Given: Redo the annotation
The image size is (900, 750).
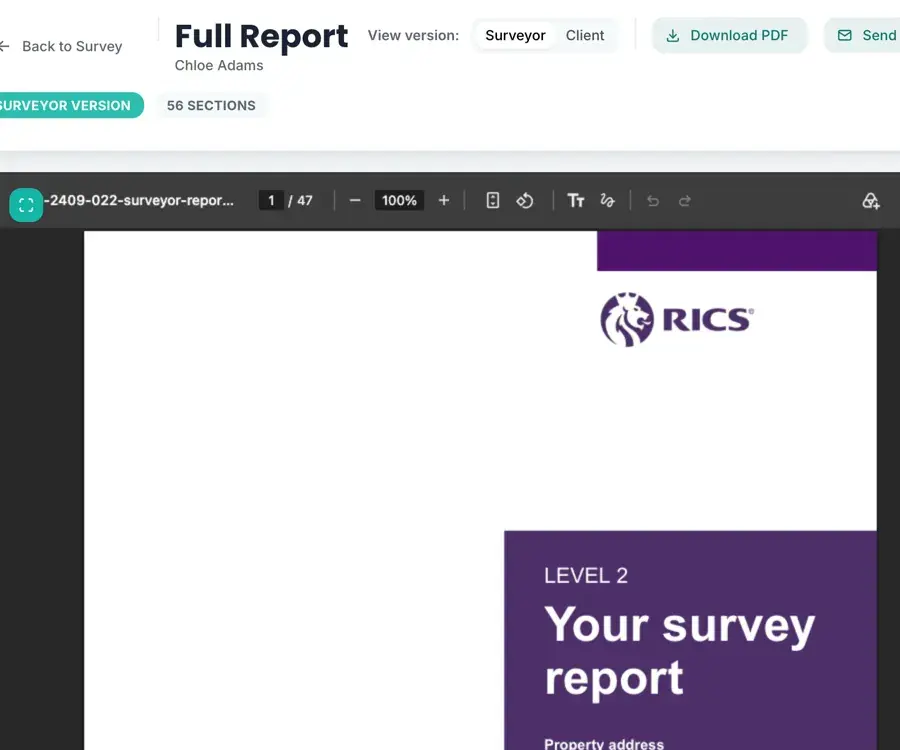Looking at the screenshot, I should tap(685, 200).
